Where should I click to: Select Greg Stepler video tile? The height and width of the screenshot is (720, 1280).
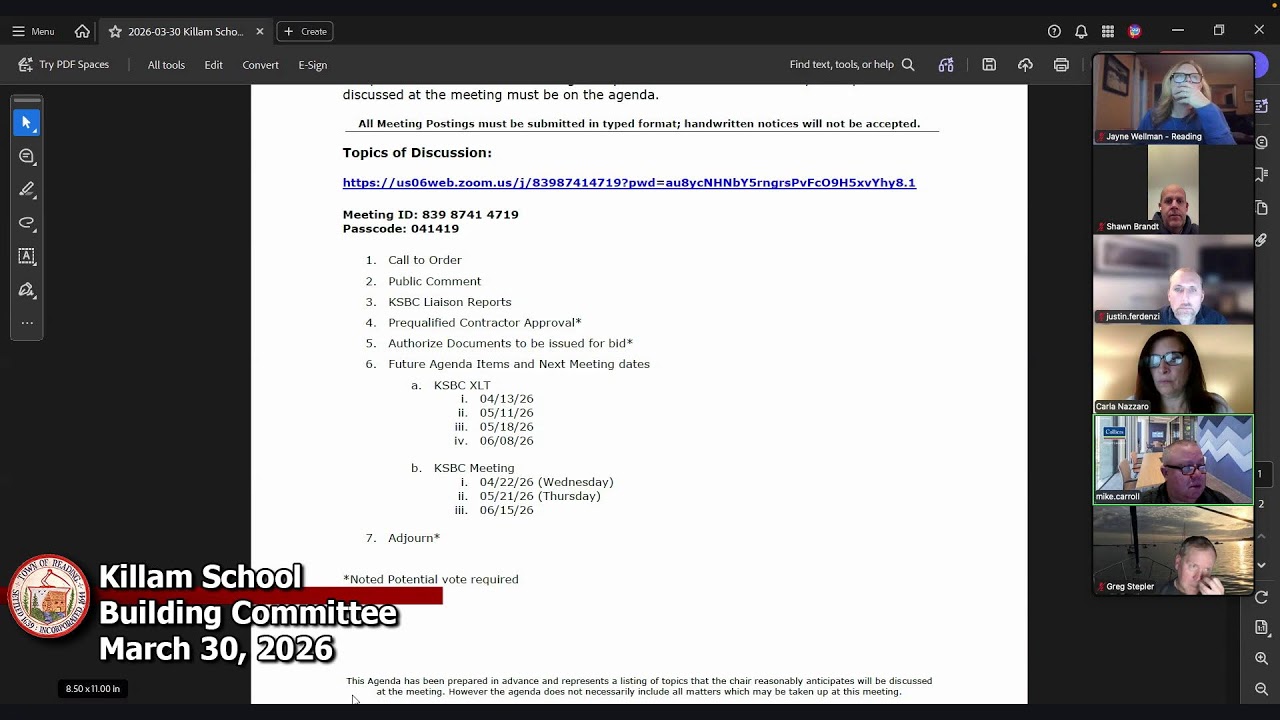(x=1173, y=550)
